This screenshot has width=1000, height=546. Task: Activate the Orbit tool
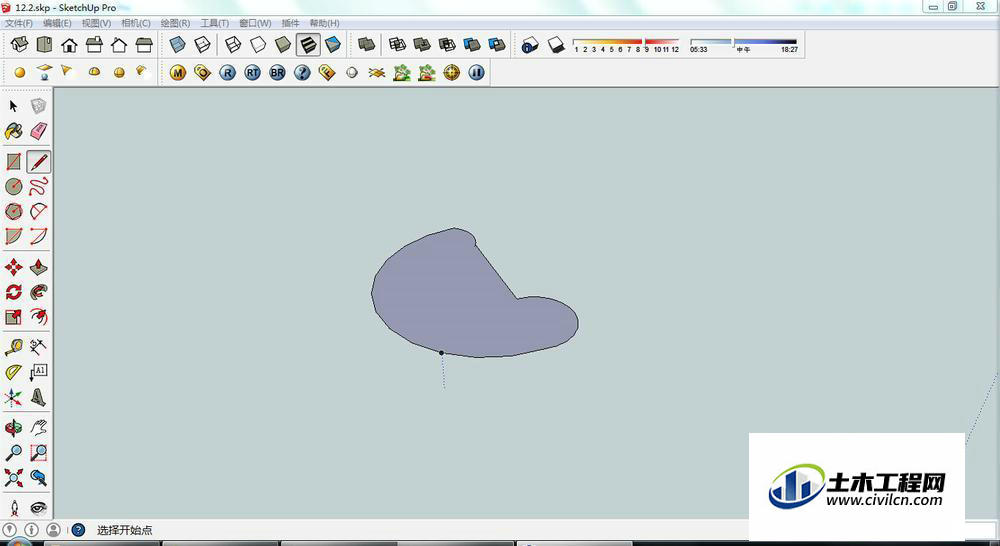(13, 427)
